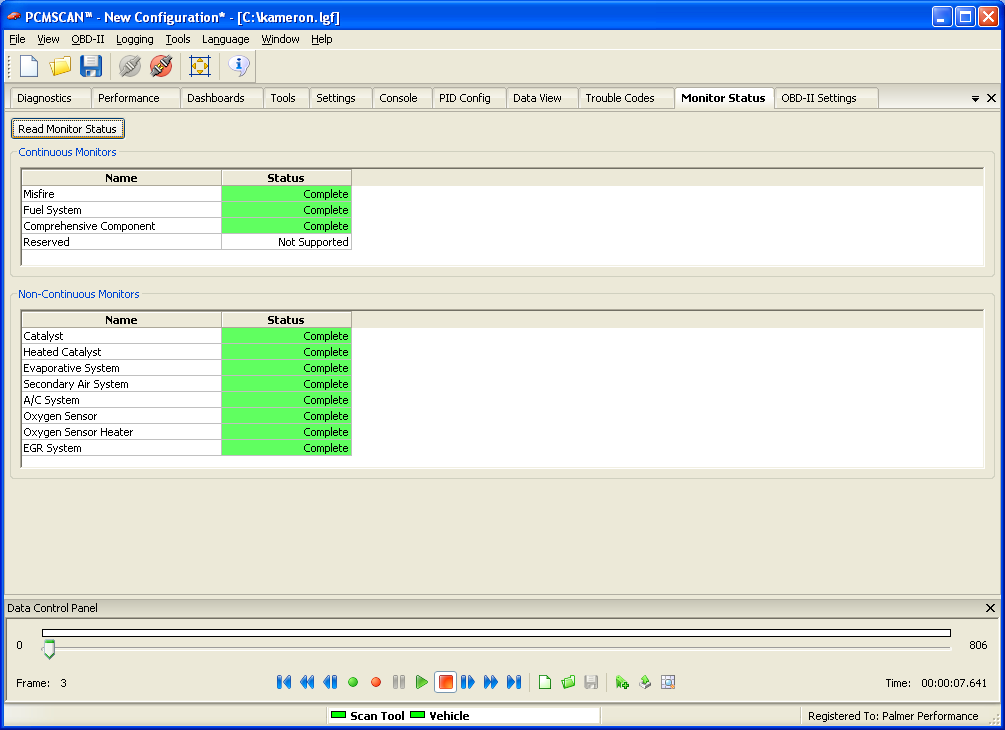Open the Logging menu
The image size is (1005, 730).
(135, 39)
